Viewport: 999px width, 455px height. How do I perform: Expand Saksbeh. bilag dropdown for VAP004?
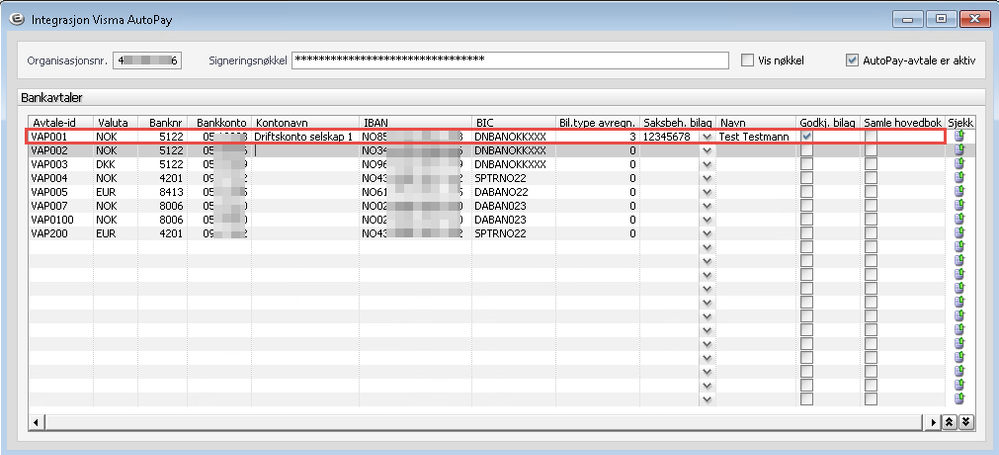tap(706, 178)
